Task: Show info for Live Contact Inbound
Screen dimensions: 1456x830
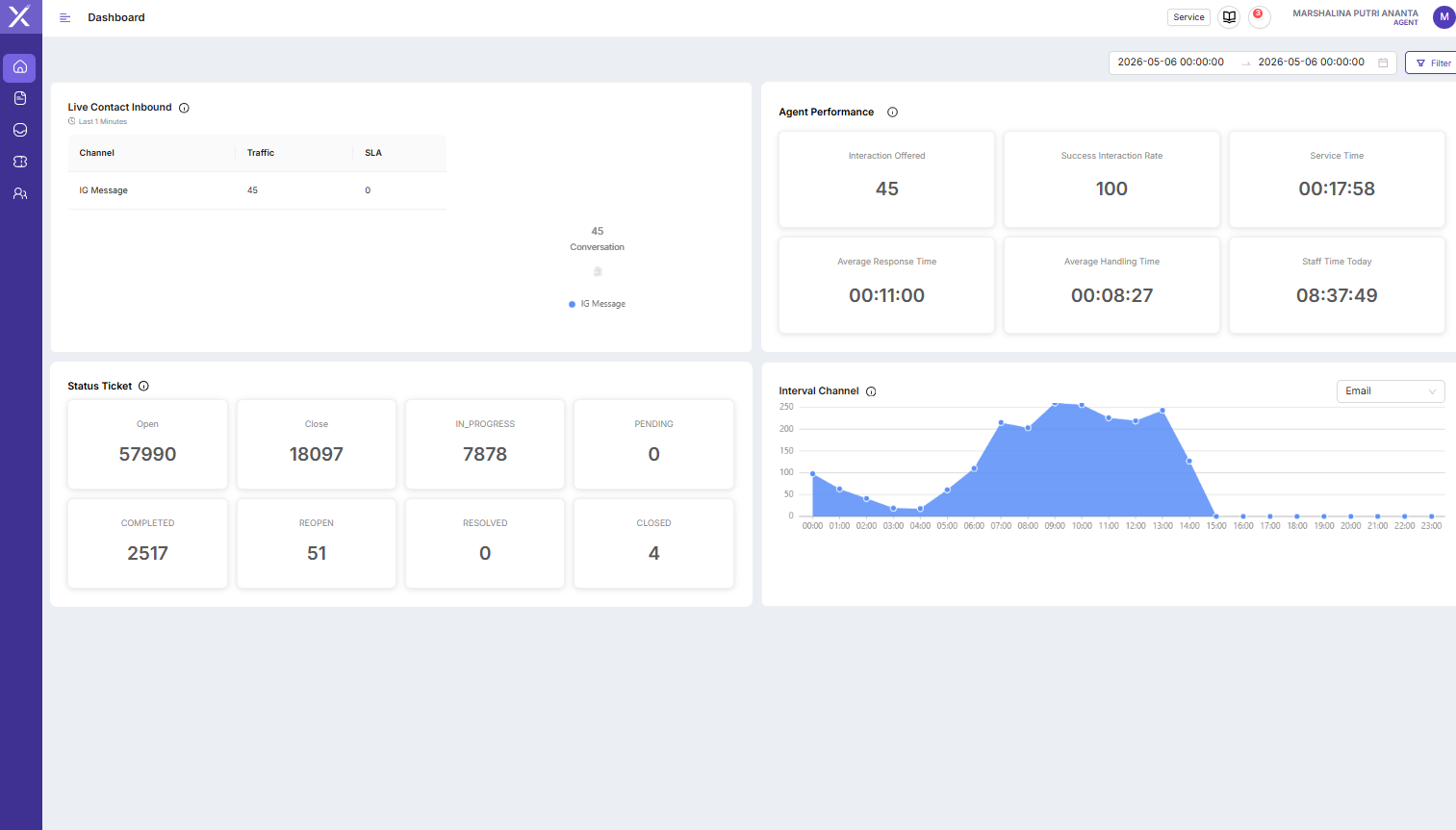Action: [184, 108]
